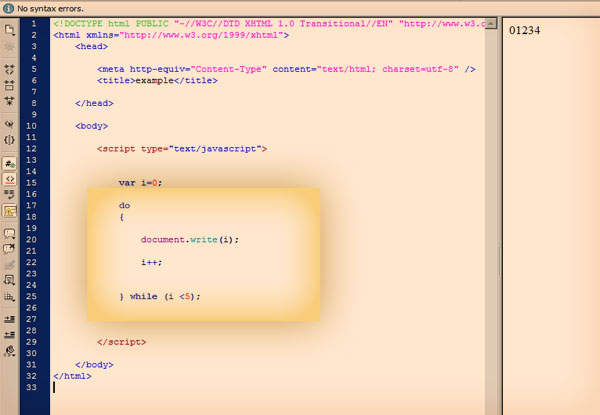Click the DOCTYPE declaration on line 1
Viewport: 600px width, 415px height.
(x=269, y=24)
